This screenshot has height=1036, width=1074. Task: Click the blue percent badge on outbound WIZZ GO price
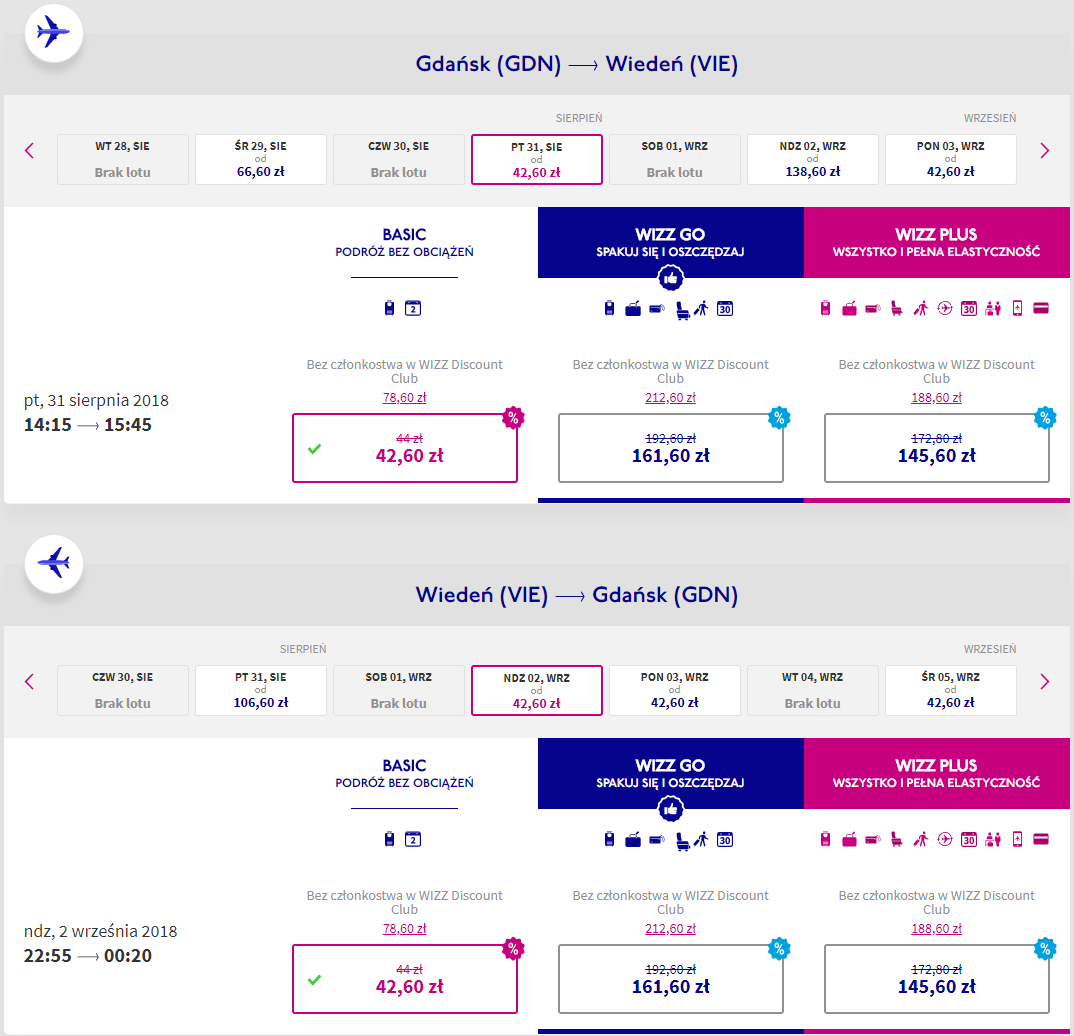pos(779,417)
